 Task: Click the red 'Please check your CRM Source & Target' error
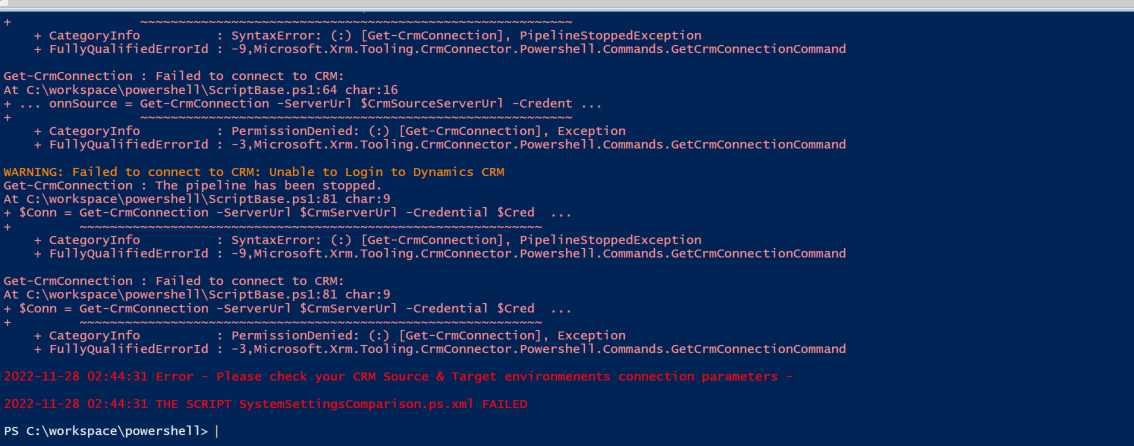click(398, 377)
